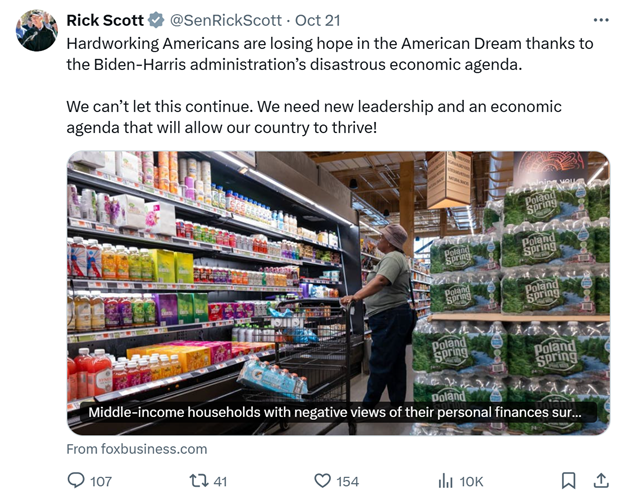Like the post with the heart icon
This screenshot has width=624, height=490.
click(322, 480)
